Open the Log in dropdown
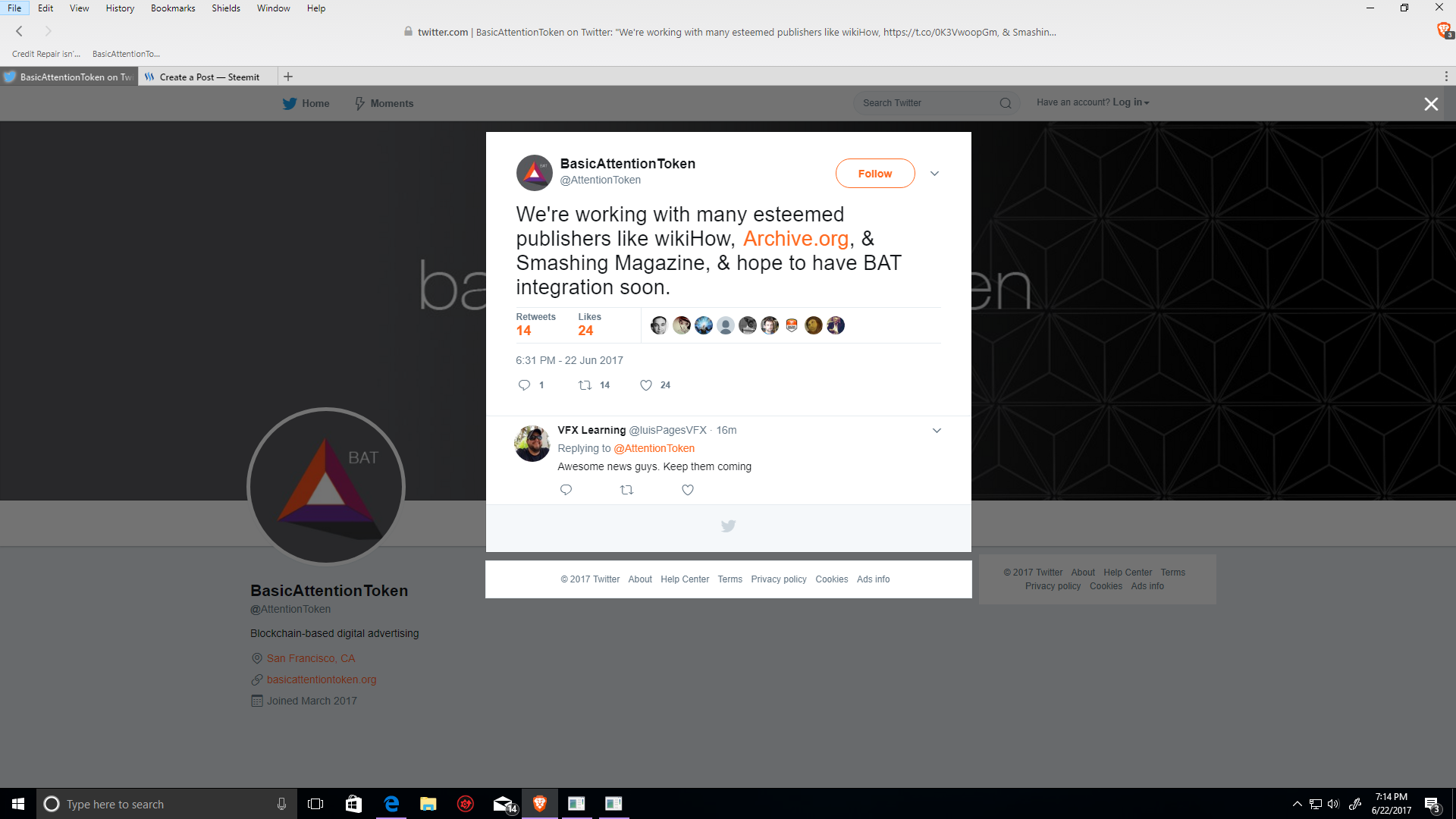This screenshot has height=819, width=1456. click(1131, 102)
